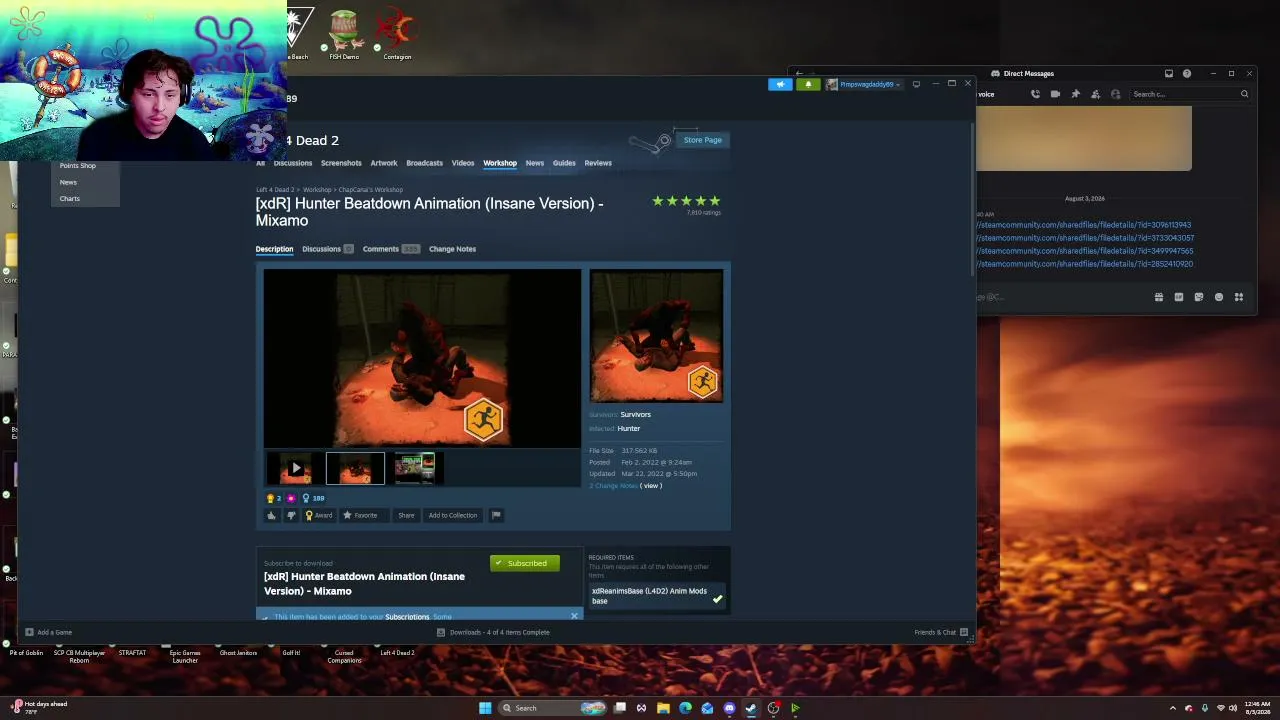Open File Explorer from the taskbar
The width and height of the screenshot is (1280, 720).
click(663, 708)
